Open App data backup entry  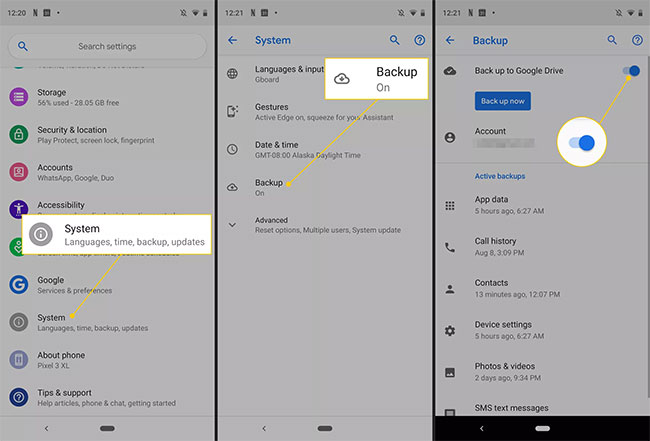point(543,205)
